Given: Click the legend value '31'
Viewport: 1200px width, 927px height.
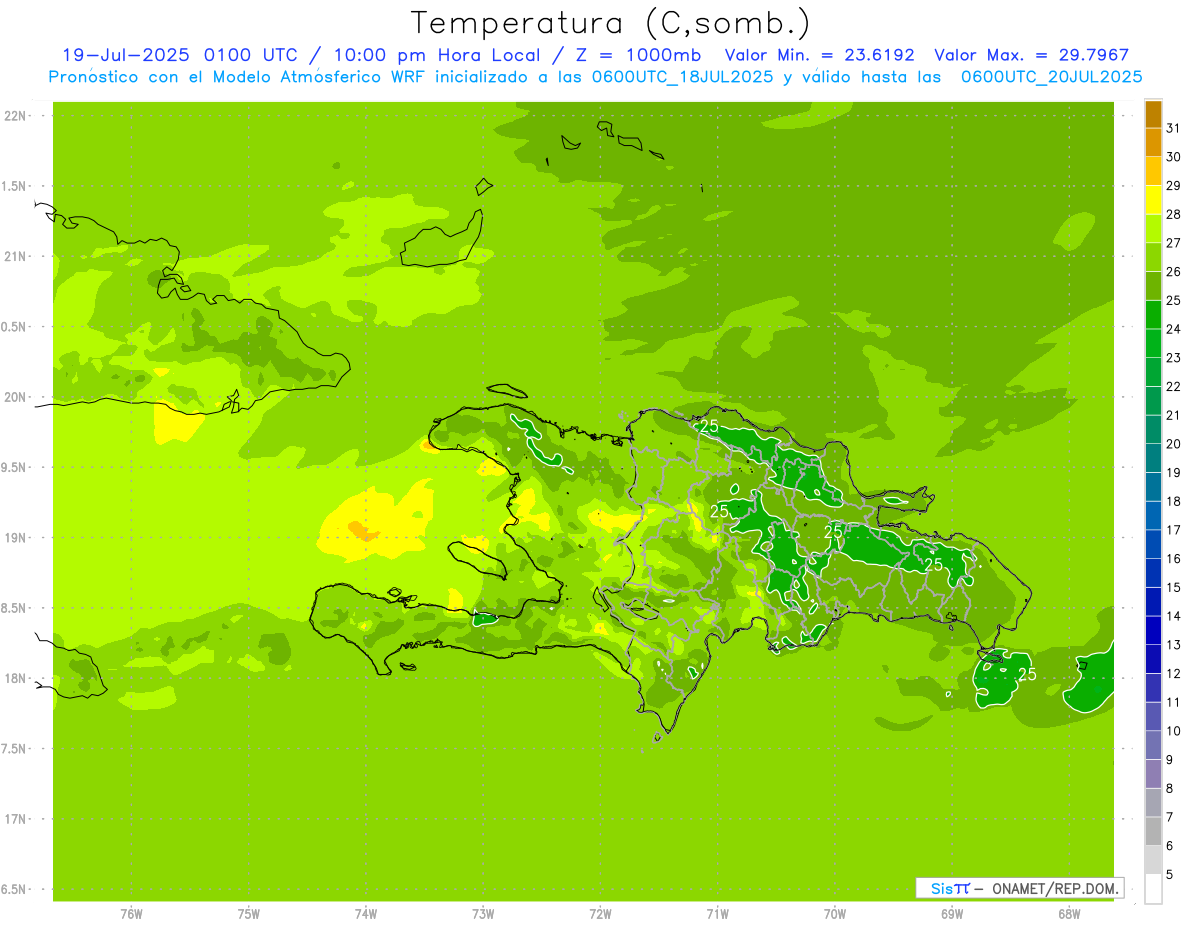Looking at the screenshot, I should tap(1174, 128).
